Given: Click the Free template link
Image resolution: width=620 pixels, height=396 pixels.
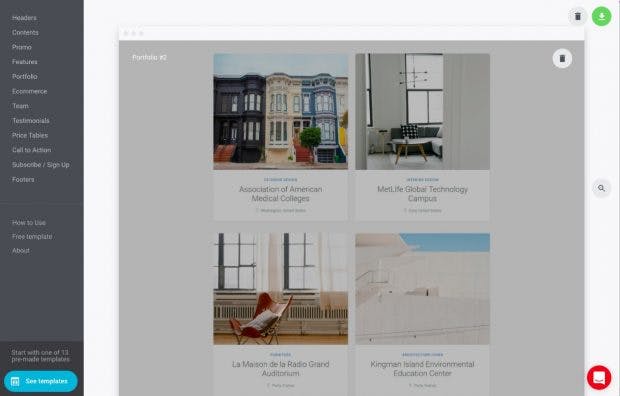Looking at the screenshot, I should coord(32,237).
